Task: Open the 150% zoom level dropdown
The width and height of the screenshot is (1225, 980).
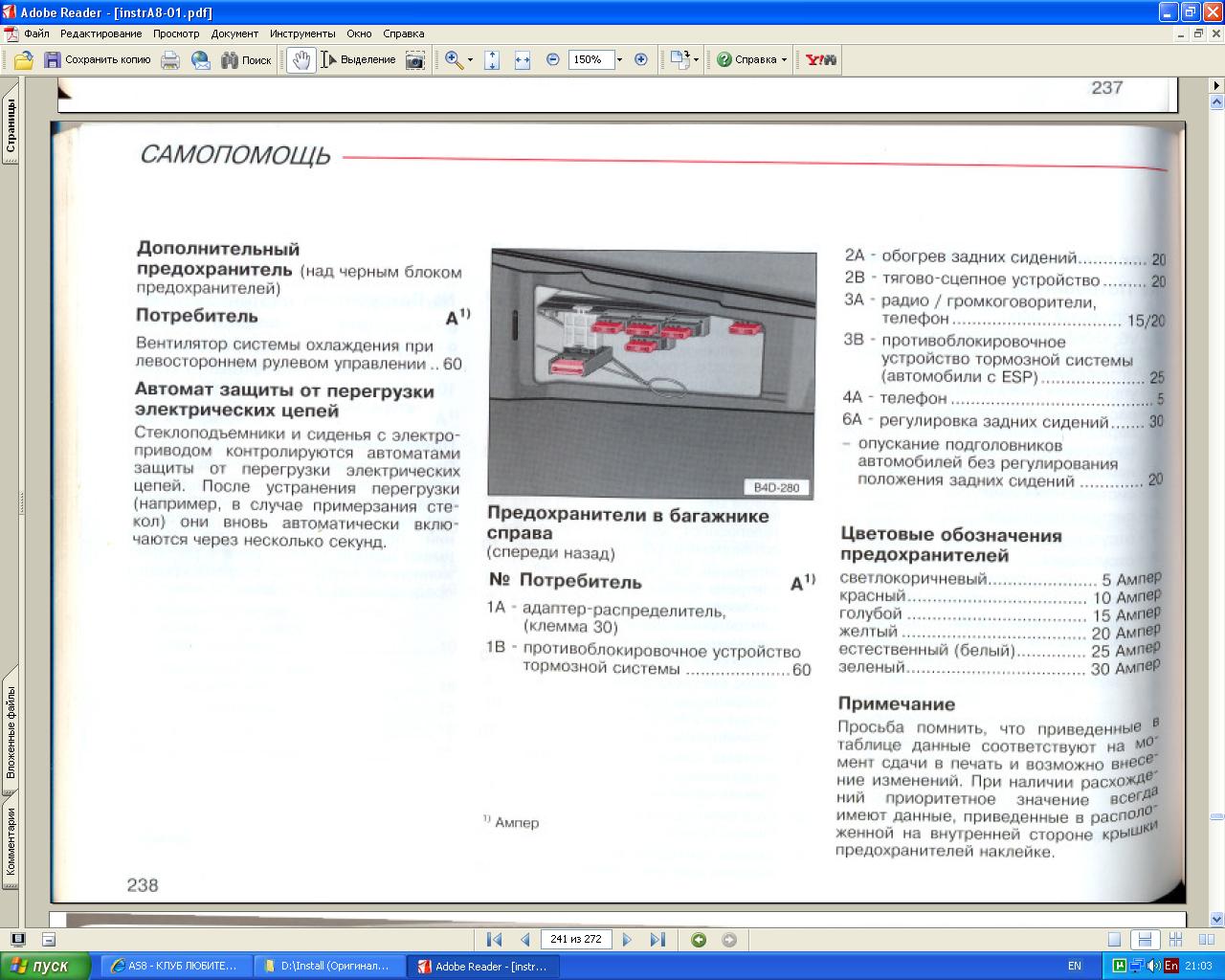Action: coord(619,60)
